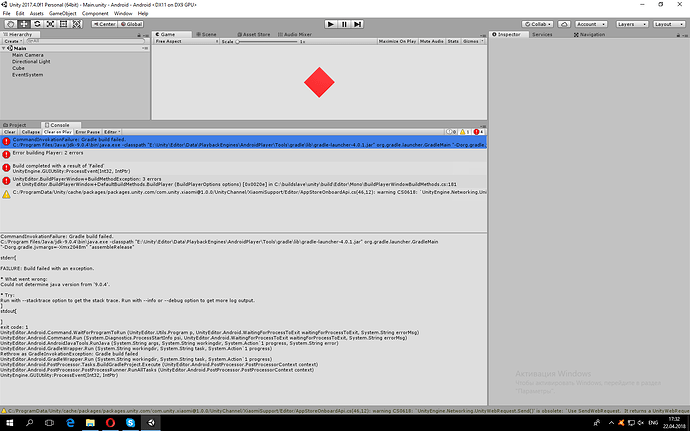
Task: Open the Create dropdown in Hierarchy
Action: (x=13, y=41)
